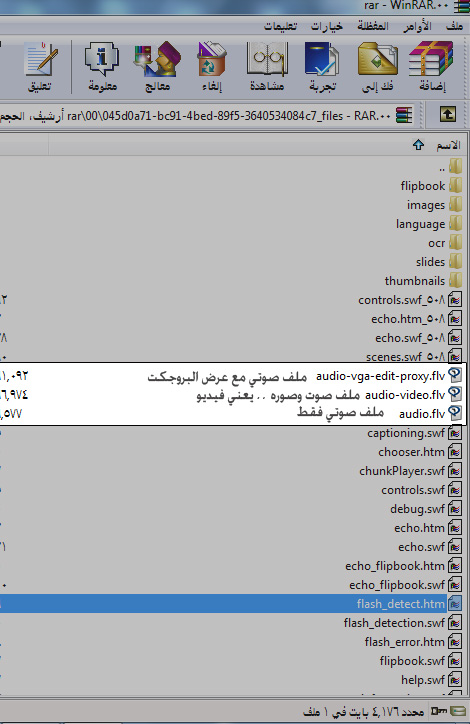Open the Wizard (معالج) toolbar icon

pyautogui.click(x=157, y=59)
